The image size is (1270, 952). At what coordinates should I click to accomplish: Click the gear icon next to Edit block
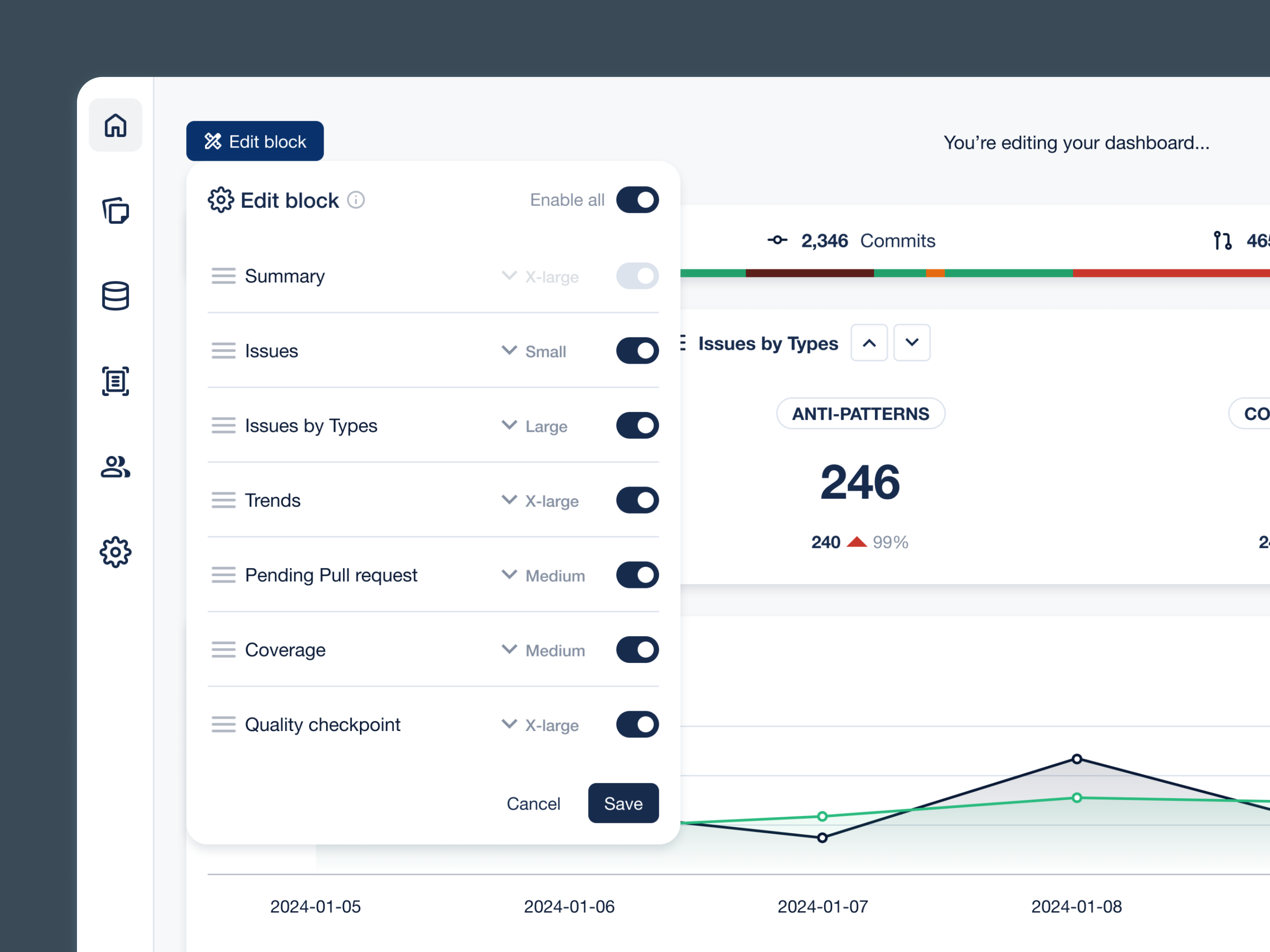[x=221, y=200]
